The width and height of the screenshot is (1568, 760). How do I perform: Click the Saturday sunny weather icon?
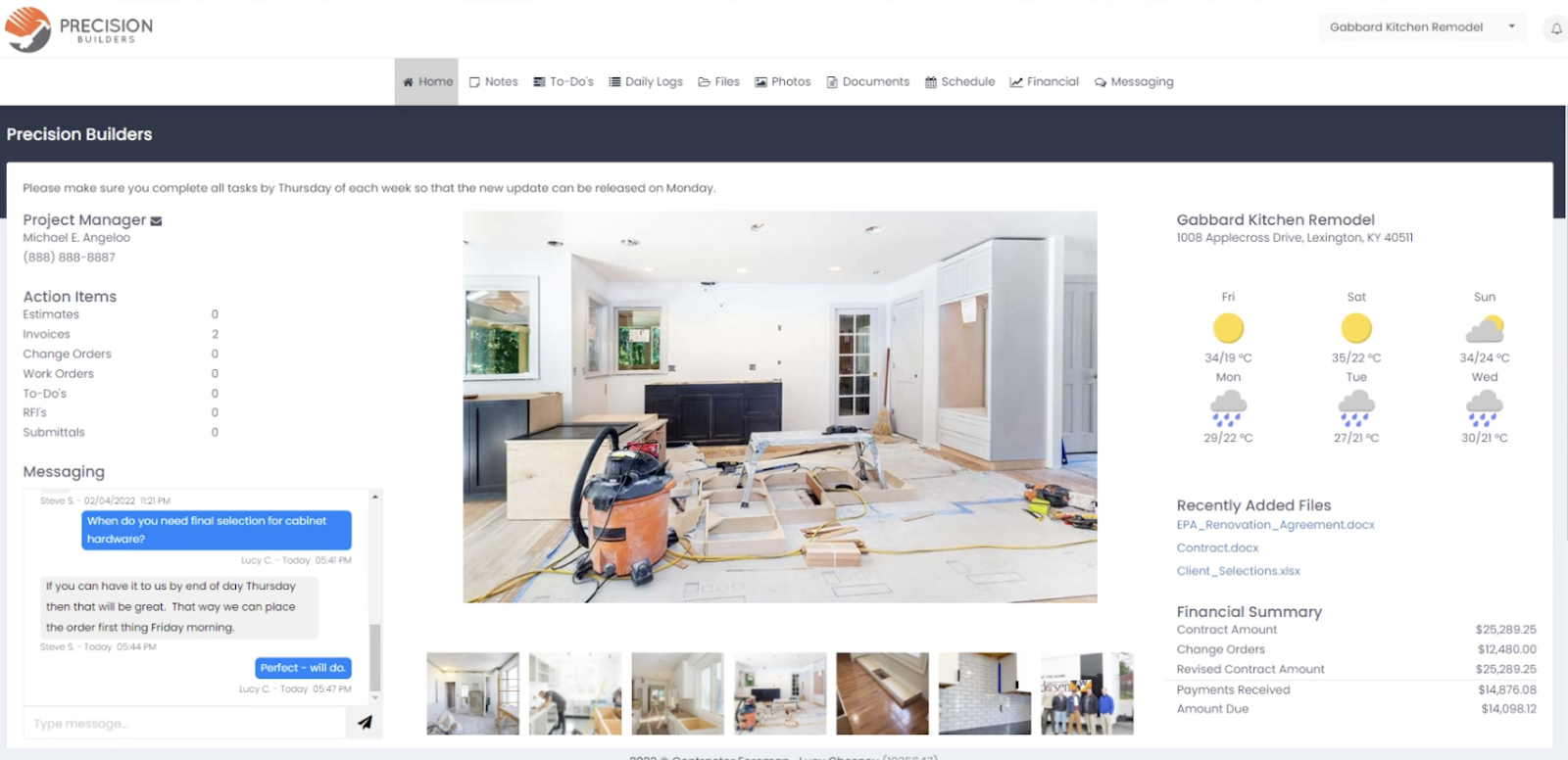(x=1356, y=328)
